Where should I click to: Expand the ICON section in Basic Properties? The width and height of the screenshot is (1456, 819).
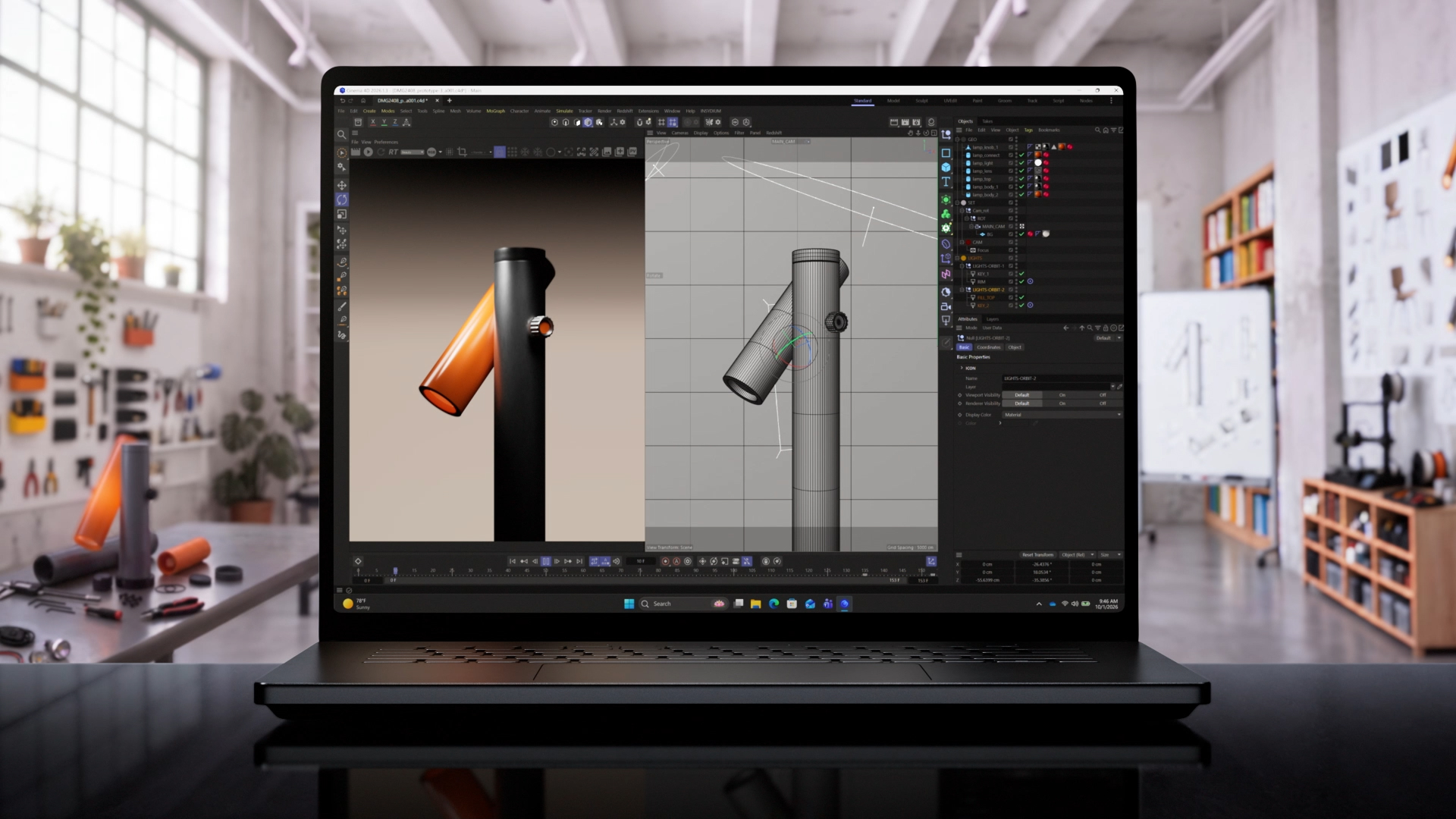[x=962, y=368]
